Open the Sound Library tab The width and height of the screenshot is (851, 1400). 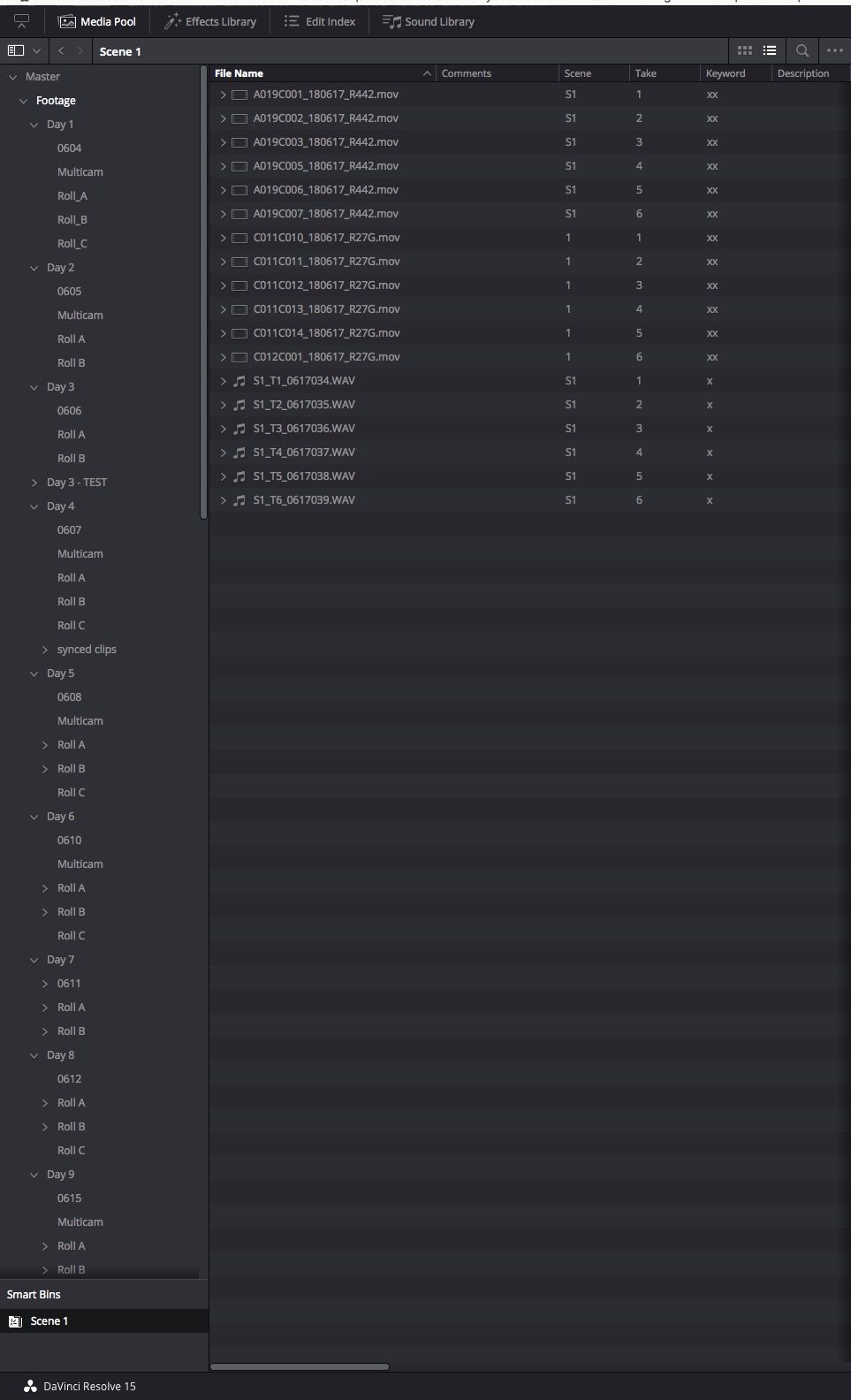click(x=429, y=21)
